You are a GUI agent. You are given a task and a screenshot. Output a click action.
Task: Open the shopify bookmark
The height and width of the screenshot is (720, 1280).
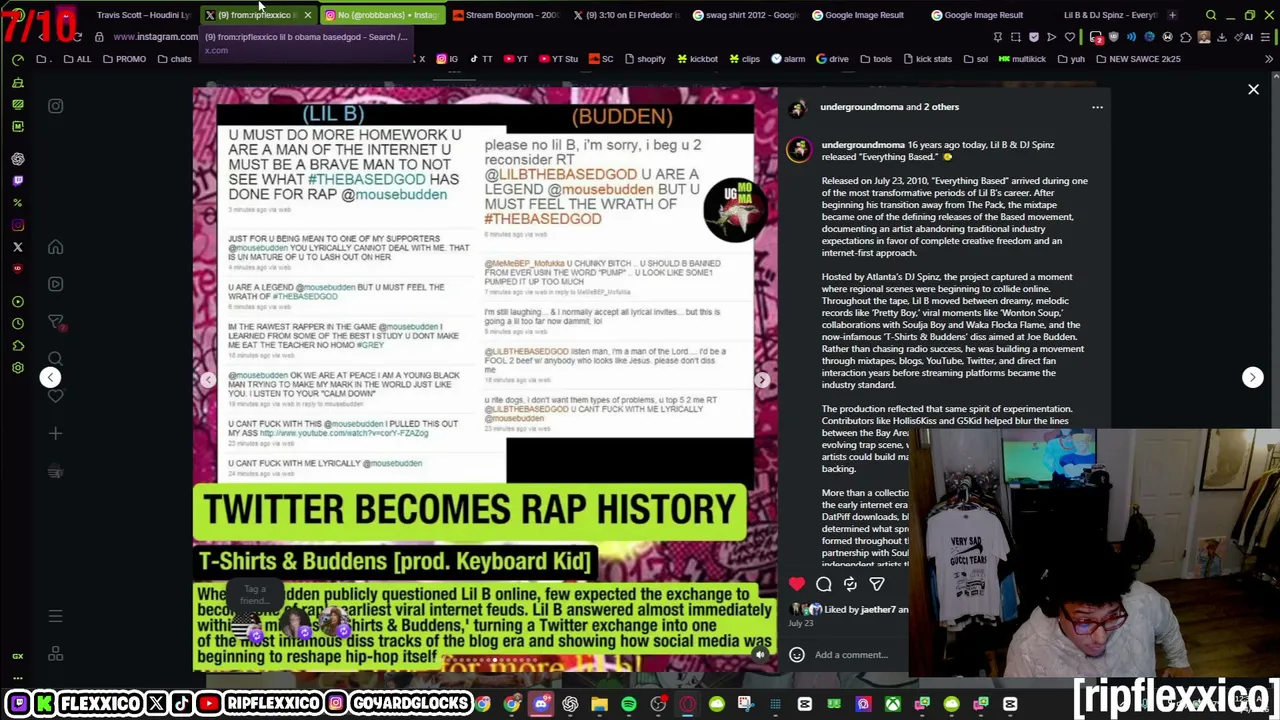tap(644, 59)
